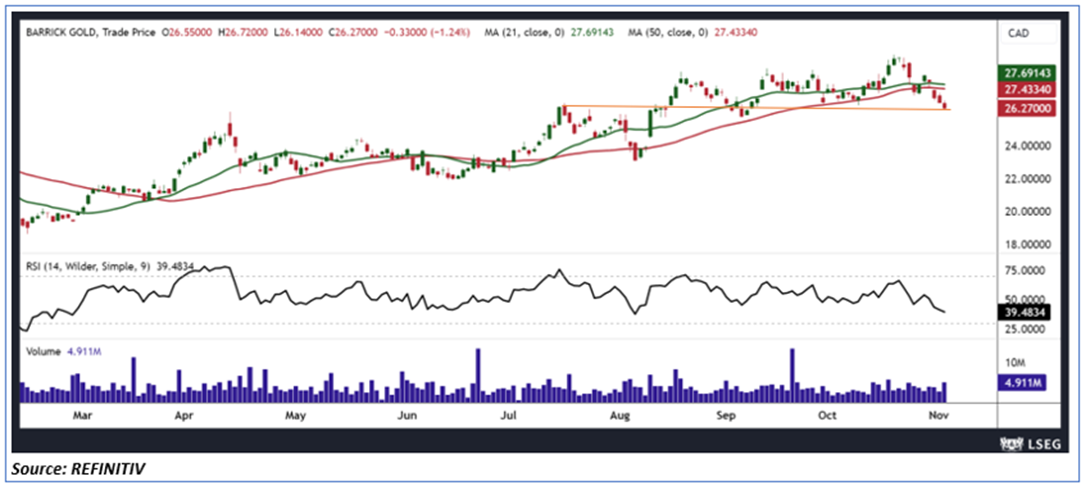This screenshot has width=1090, height=495.
Task: Click the Oct label on time axis
Action: 827,416
